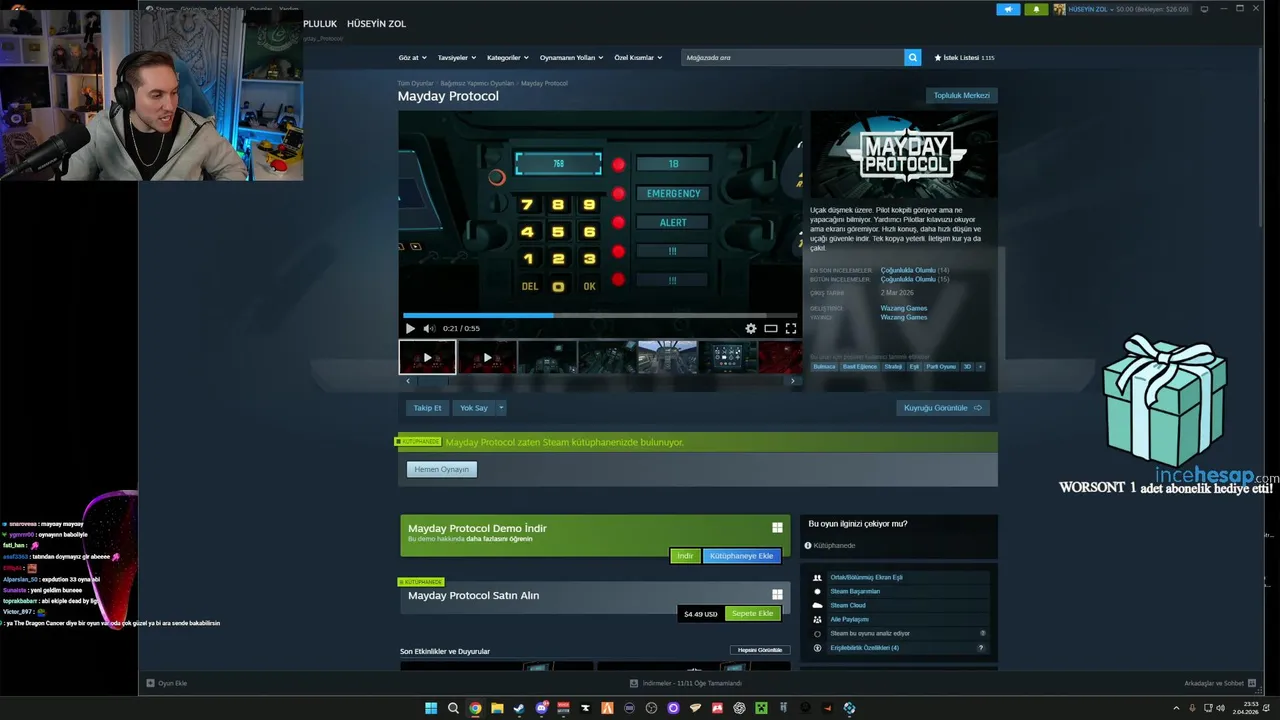Open İndirmeler downloads status
Screen dimensions: 1280x720
686,683
